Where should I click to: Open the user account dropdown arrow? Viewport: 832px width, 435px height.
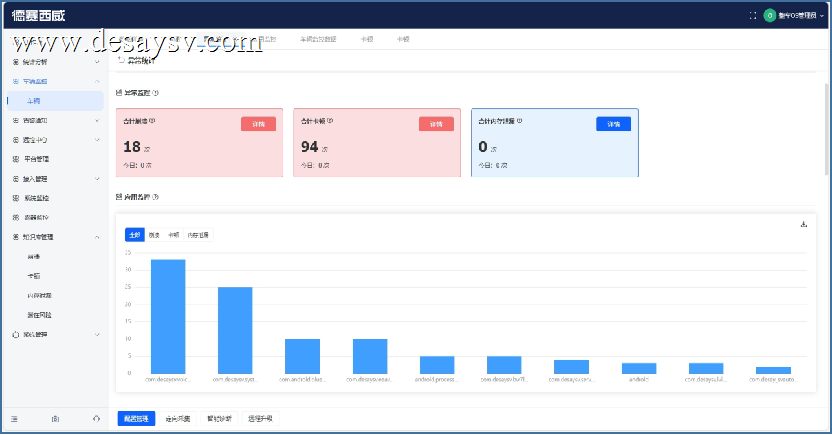coord(822,16)
